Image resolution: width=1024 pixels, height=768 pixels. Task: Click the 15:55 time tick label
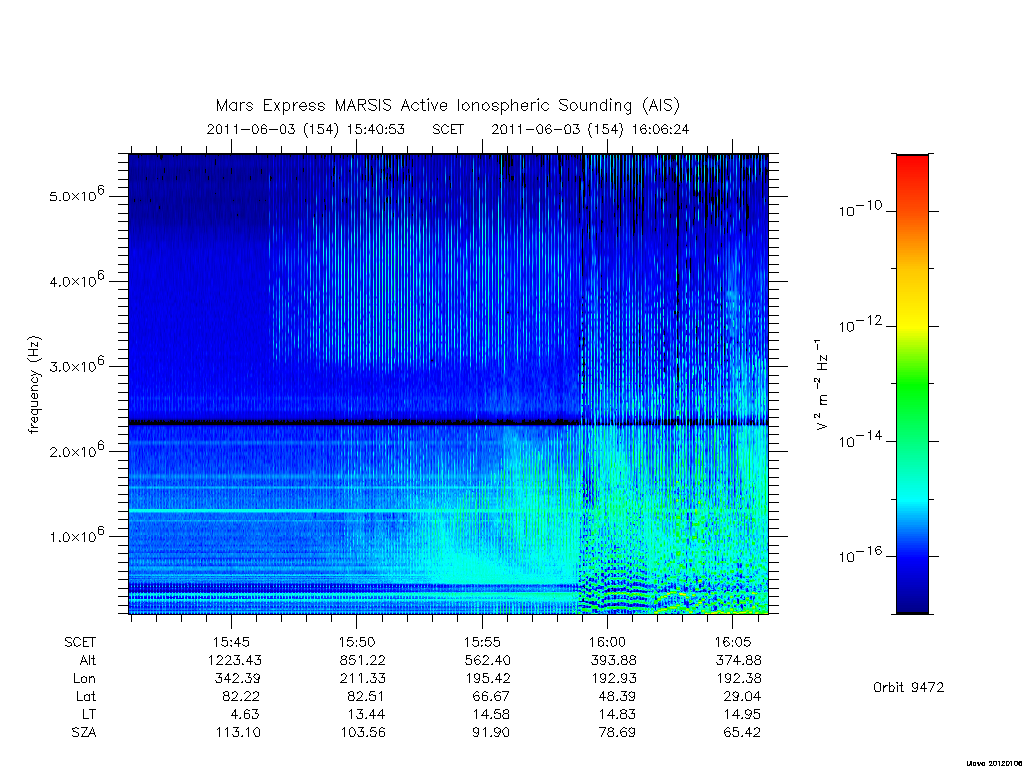[482, 642]
